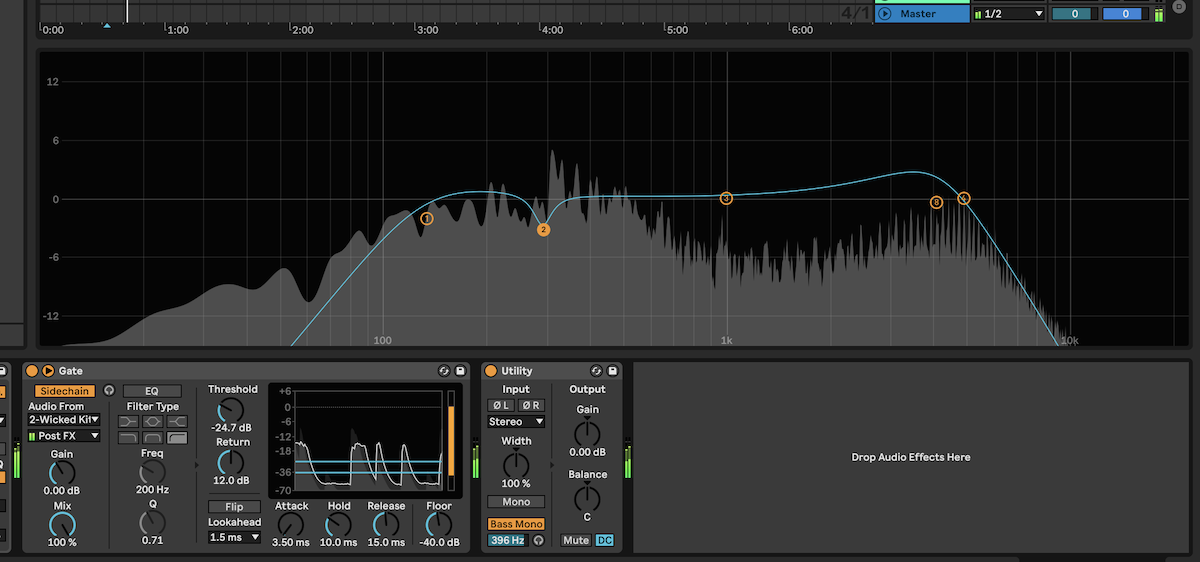Viewport: 1200px width, 562px height.
Task: Click EQ filter point 3
Action: 727,198
